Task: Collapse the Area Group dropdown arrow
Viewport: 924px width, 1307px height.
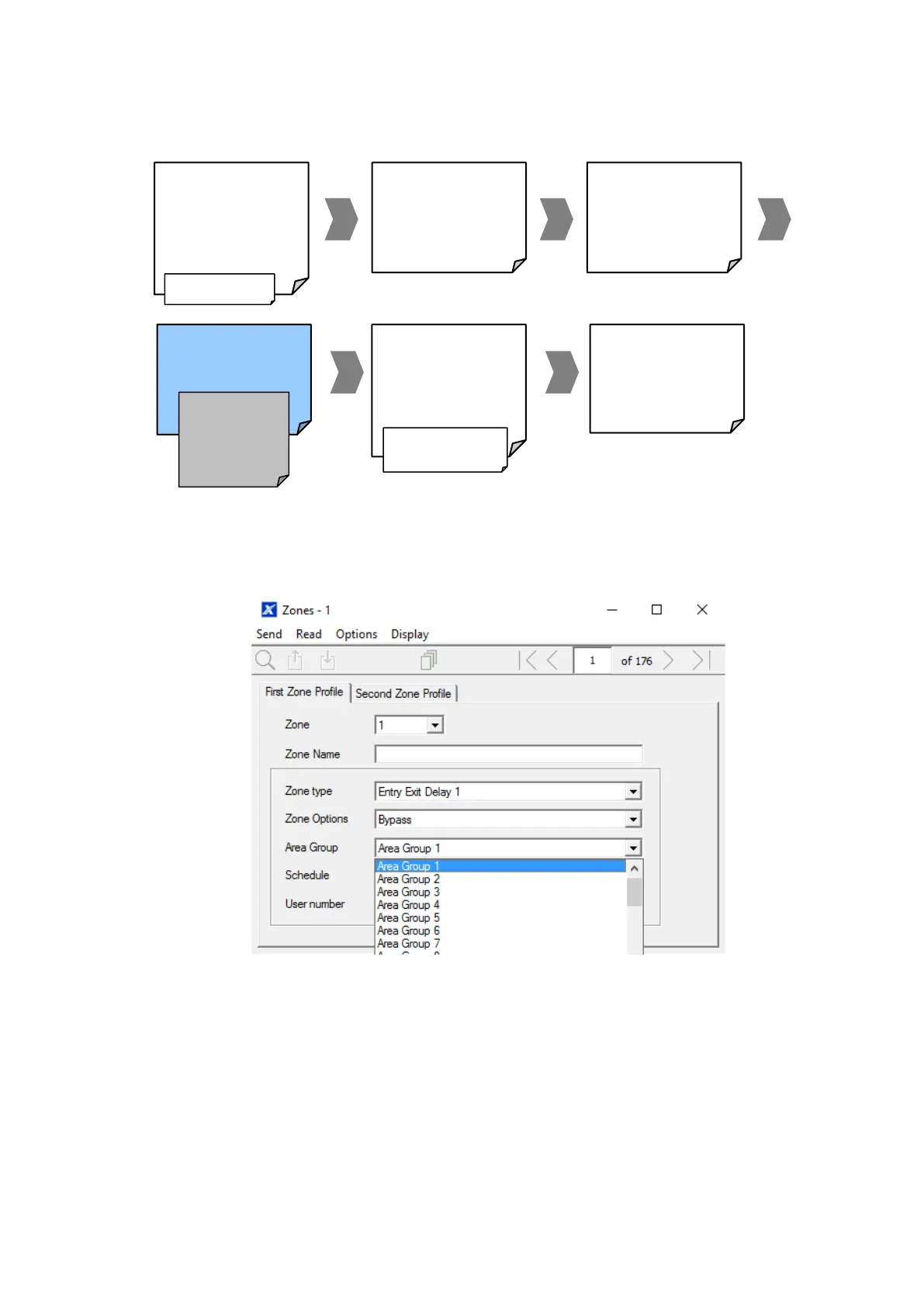Action: coord(634,848)
